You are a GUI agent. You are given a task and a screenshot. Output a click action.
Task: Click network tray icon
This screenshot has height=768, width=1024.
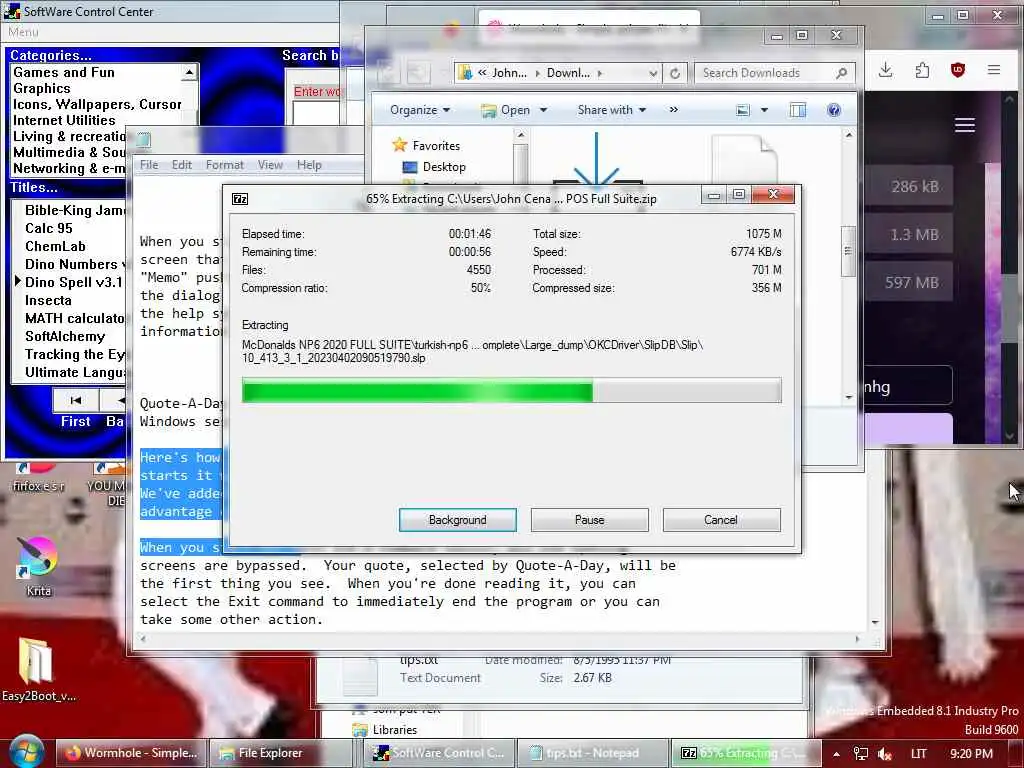861,754
